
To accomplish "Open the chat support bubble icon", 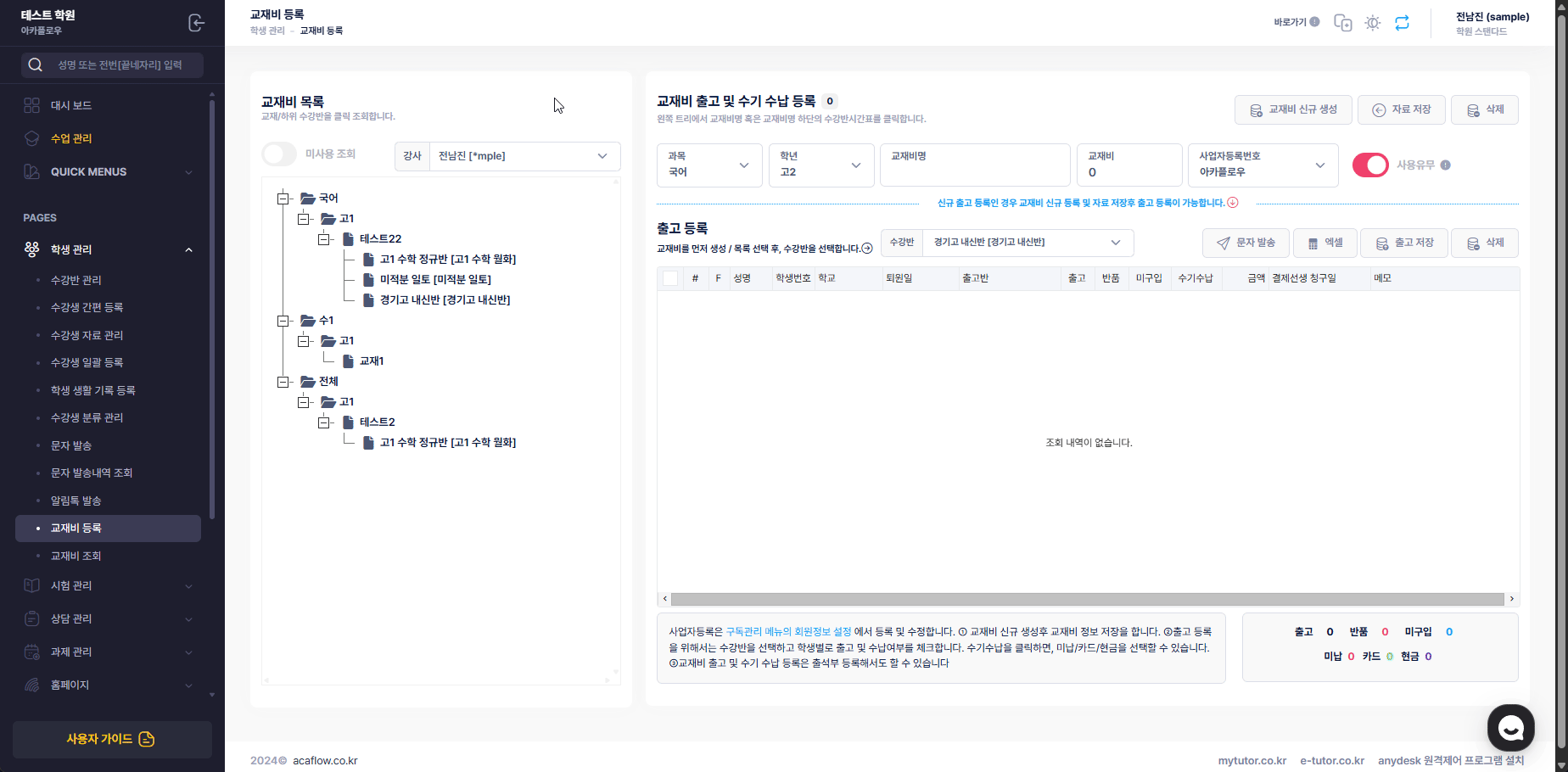I will click(1510, 727).
